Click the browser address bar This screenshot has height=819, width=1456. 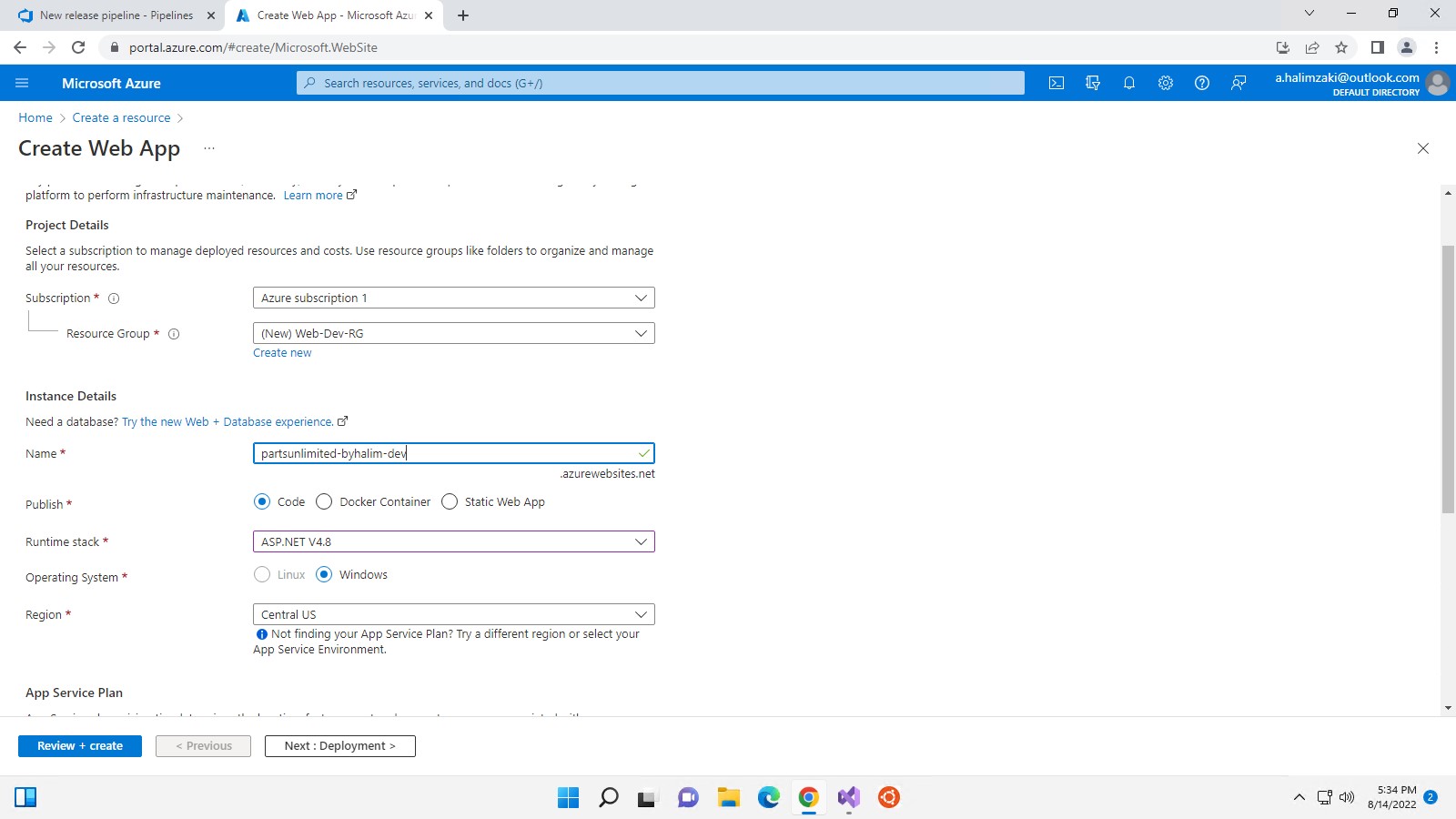point(682,47)
